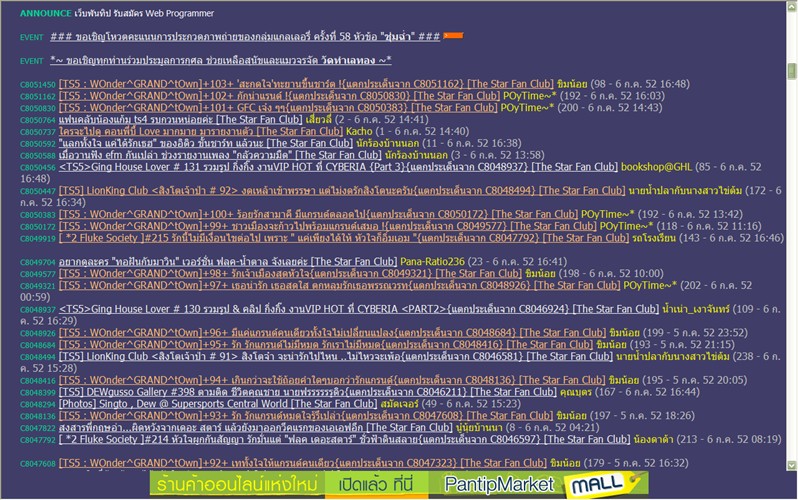Click topic ID C8047608
The height and width of the screenshot is (500, 798).
pyautogui.click(x=38, y=463)
